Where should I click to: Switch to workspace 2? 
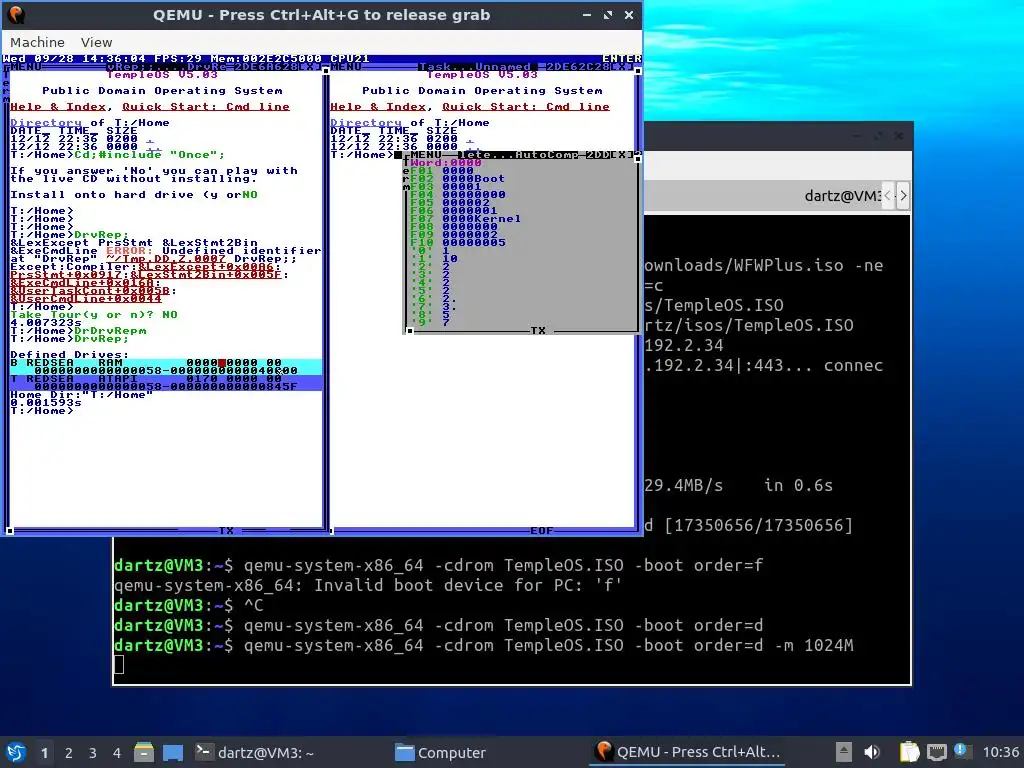point(69,753)
